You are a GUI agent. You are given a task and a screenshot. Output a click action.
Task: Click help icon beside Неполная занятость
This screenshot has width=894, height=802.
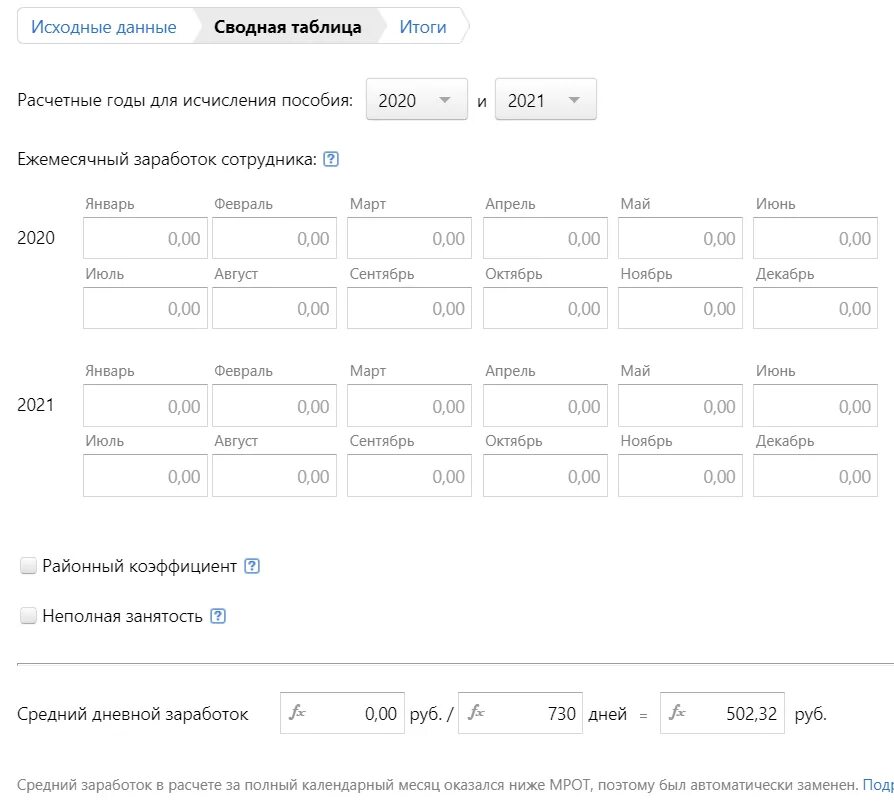[x=218, y=616]
